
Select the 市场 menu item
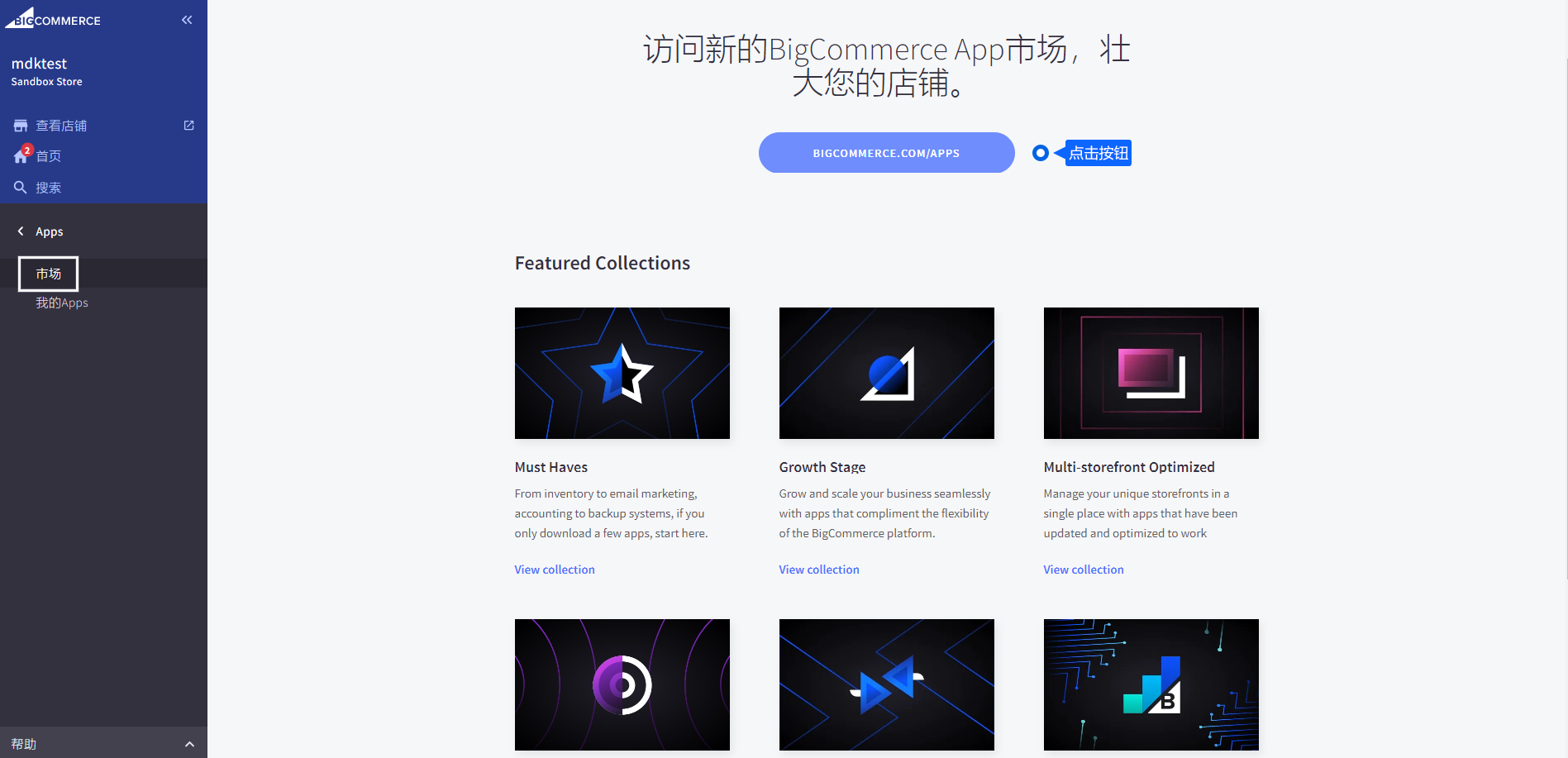coord(49,274)
